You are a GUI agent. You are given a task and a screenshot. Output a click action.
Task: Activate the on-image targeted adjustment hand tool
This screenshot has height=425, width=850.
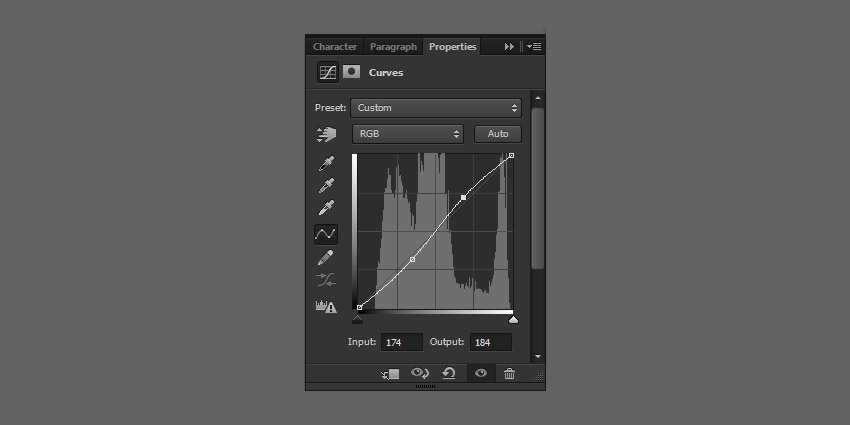click(326, 134)
